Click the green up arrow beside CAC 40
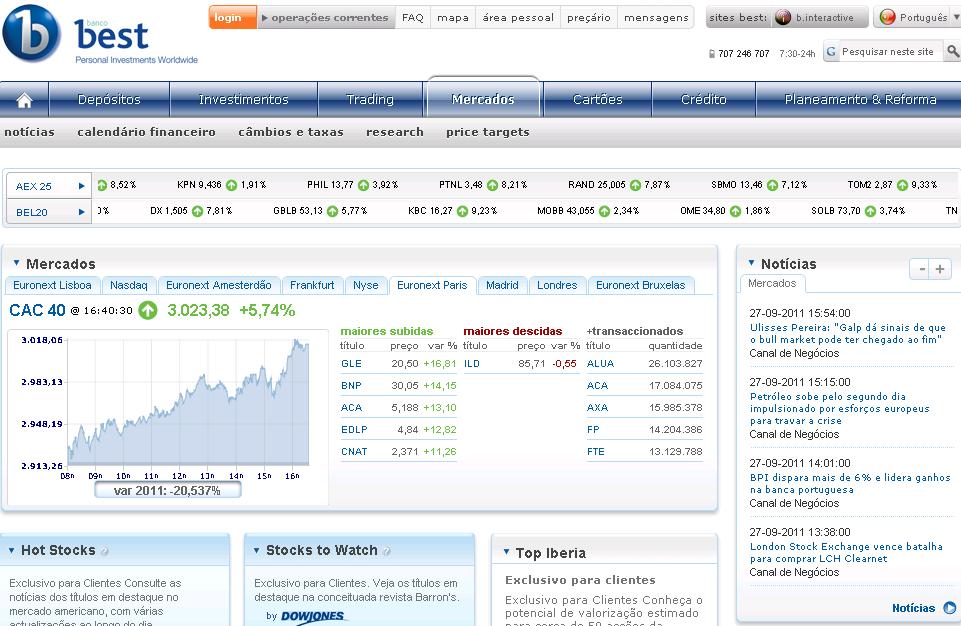This screenshot has width=961, height=626. (x=148, y=310)
